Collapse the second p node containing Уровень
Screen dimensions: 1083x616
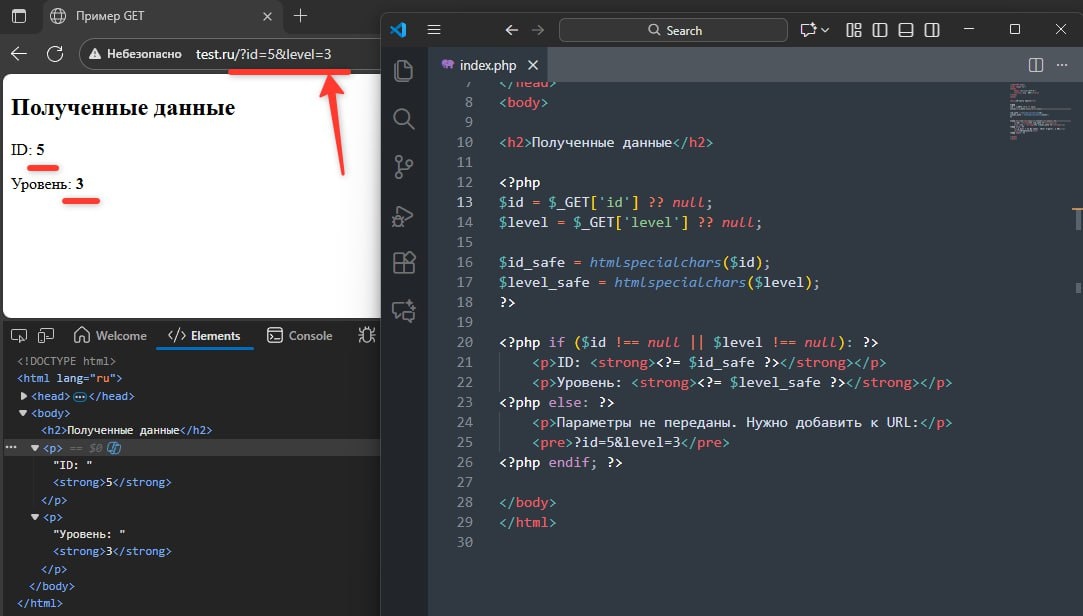(35, 517)
